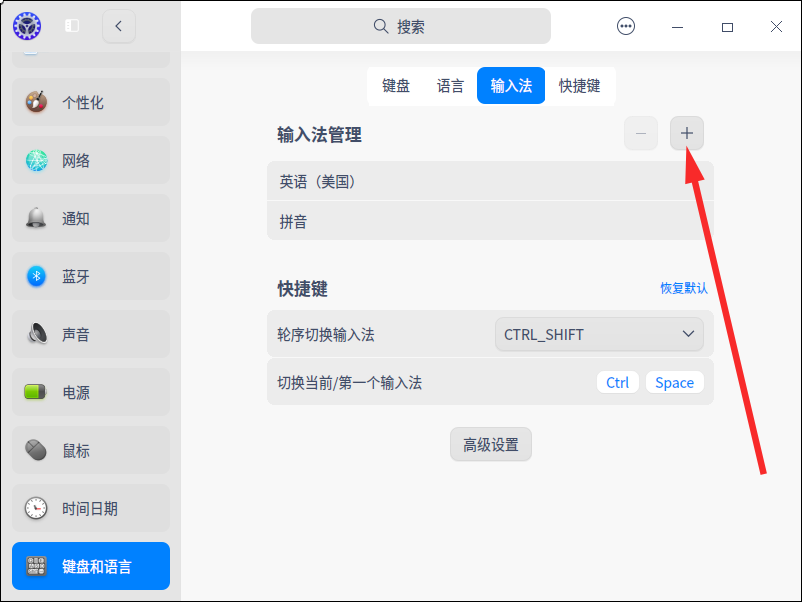The width and height of the screenshot is (802, 602).
Task: Click the 搜索 search field
Action: click(400, 26)
